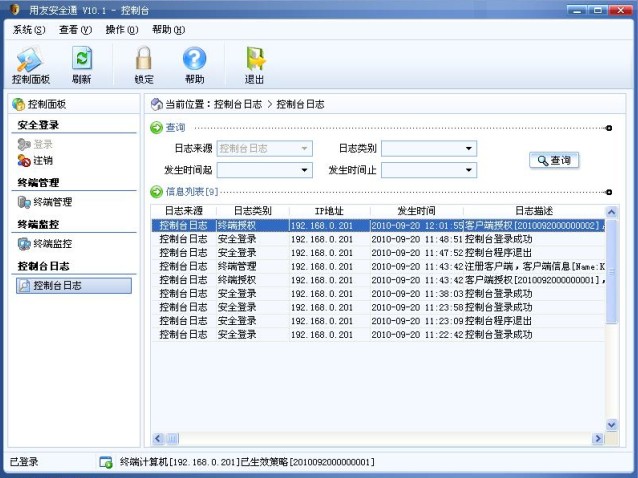Select the log row timed 11:38:03

tap(378, 294)
